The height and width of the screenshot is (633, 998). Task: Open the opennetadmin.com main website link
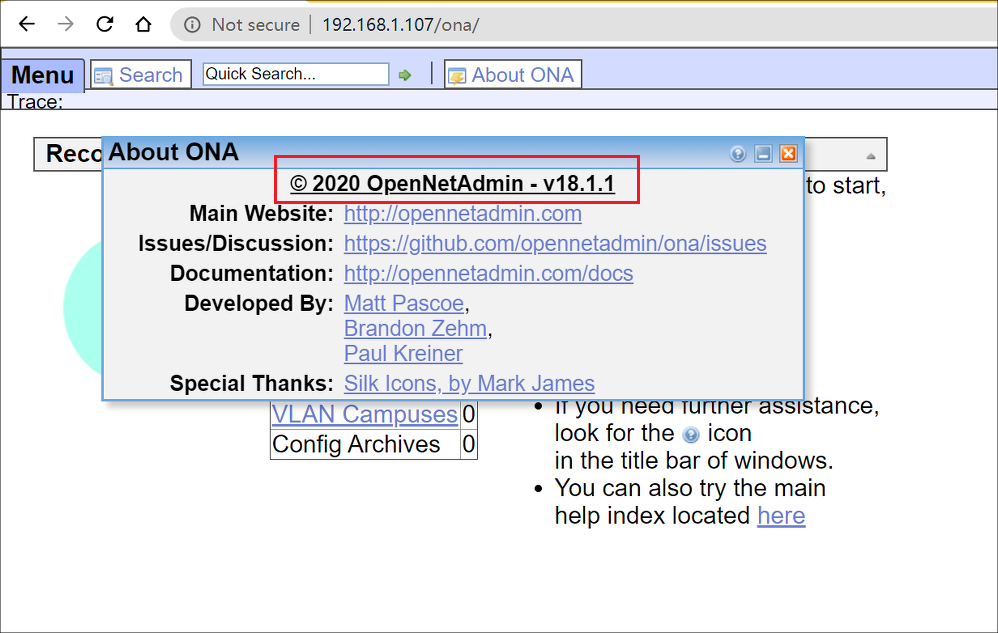pyautogui.click(x=463, y=214)
